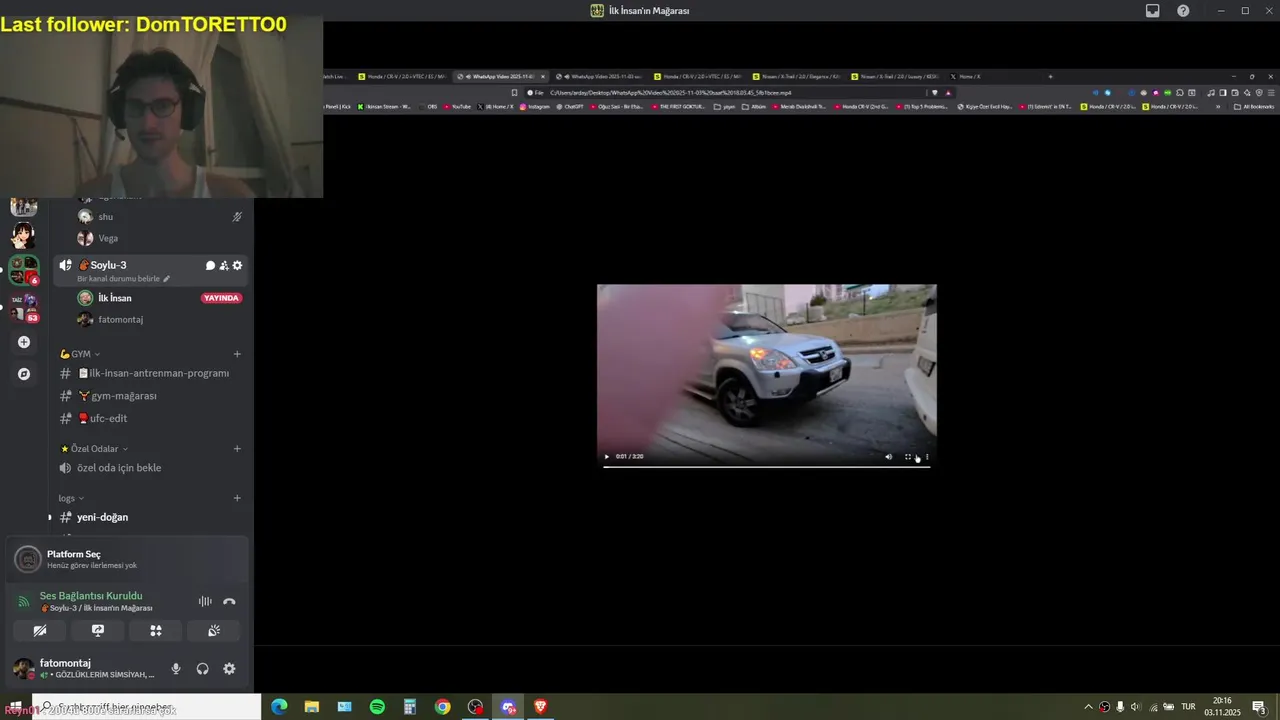
Task: Open the Discord inbox icon in title bar
Action: pyautogui.click(x=1153, y=11)
